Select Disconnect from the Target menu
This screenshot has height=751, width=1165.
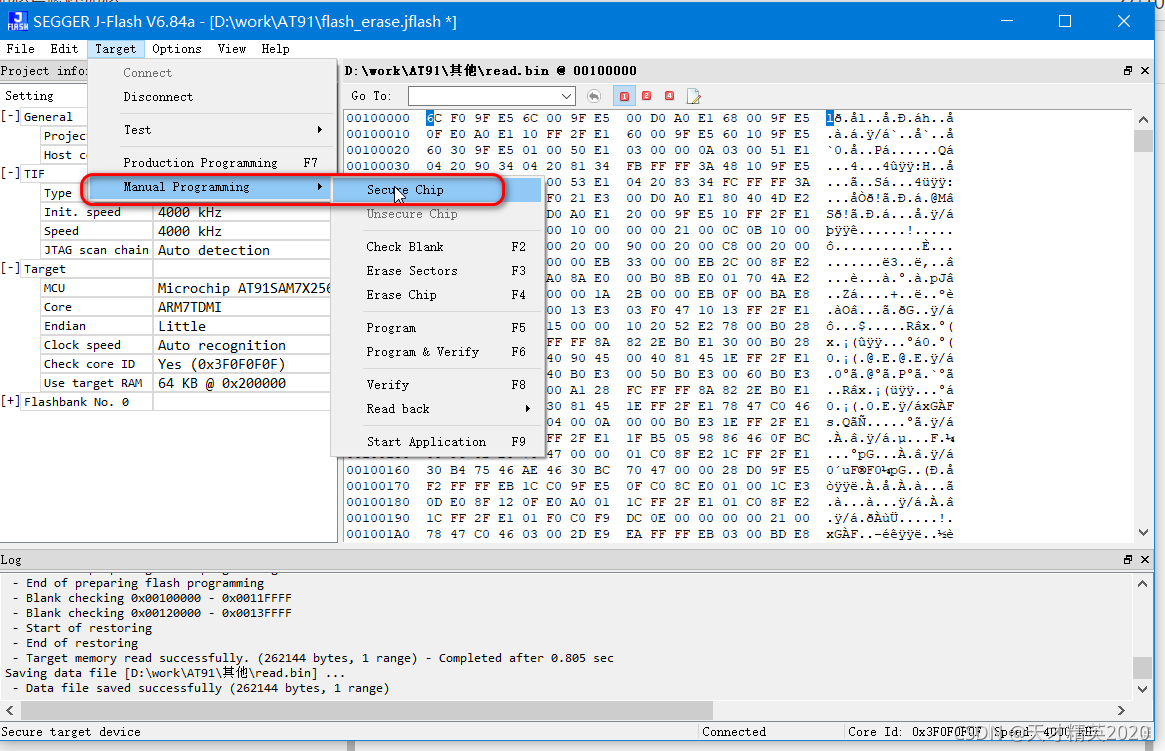(212, 97)
